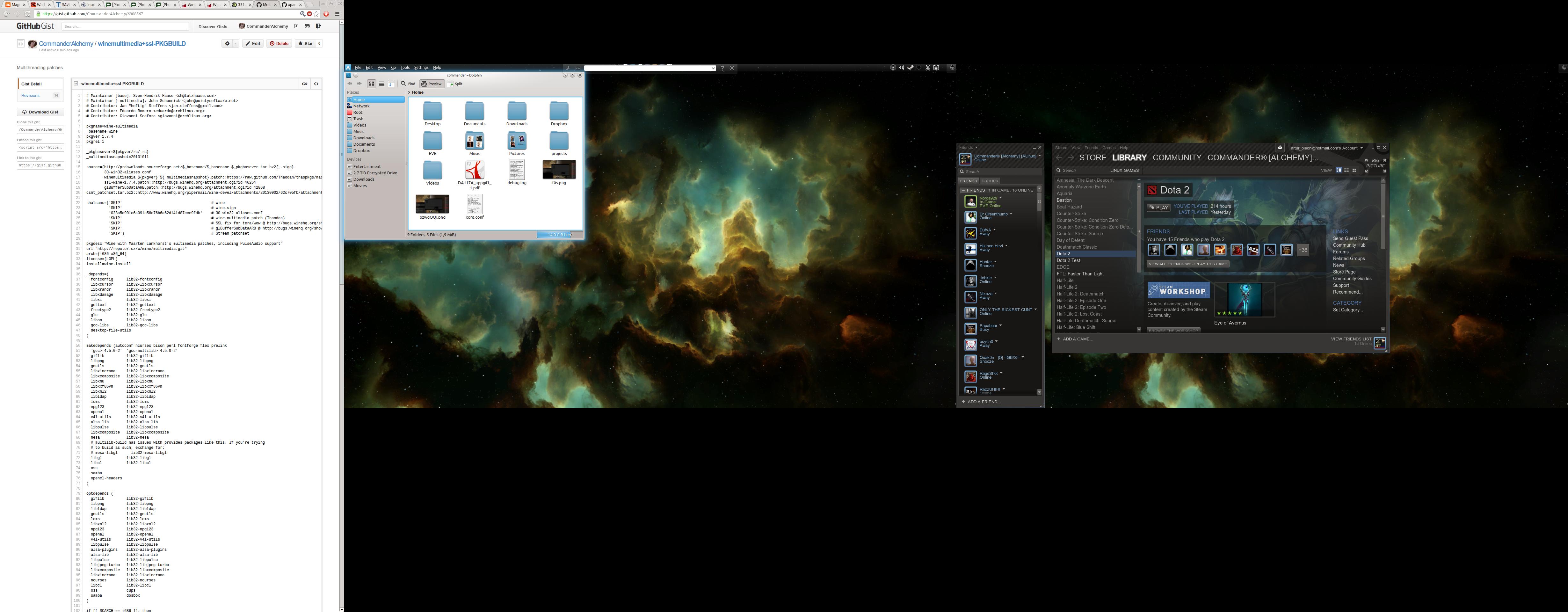Click the new gist plus icon in GitHub header

point(296,26)
